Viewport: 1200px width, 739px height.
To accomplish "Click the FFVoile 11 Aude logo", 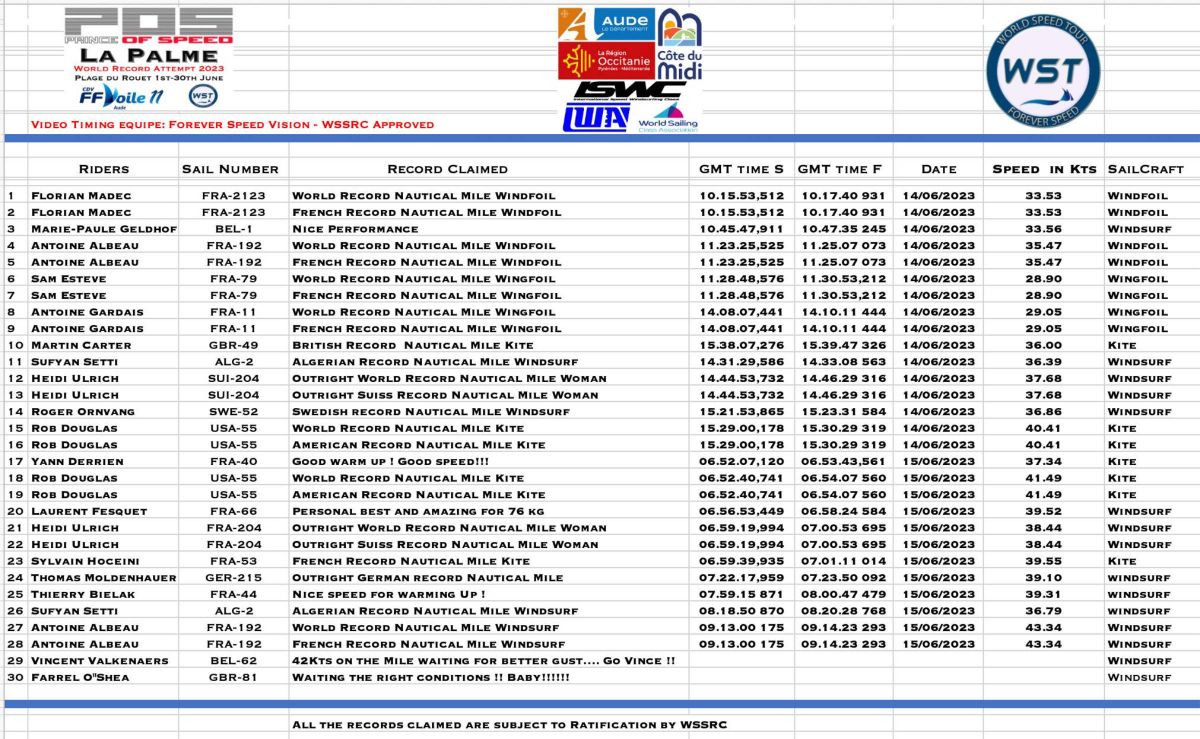I will [122, 96].
